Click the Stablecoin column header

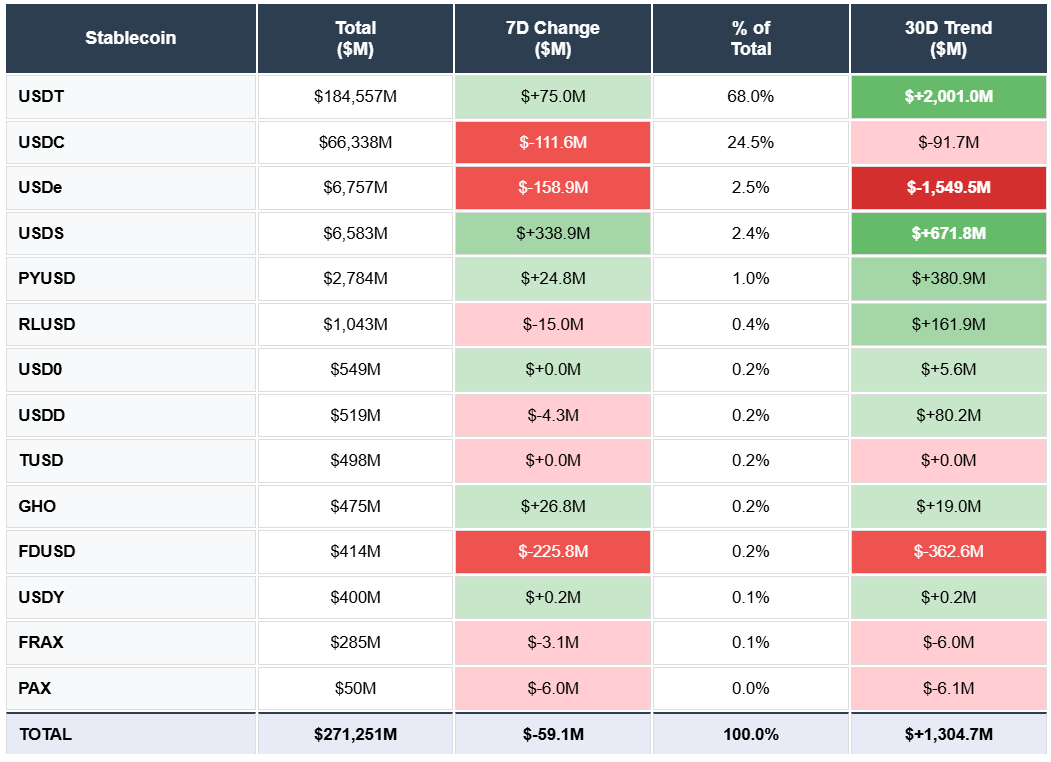click(x=130, y=38)
